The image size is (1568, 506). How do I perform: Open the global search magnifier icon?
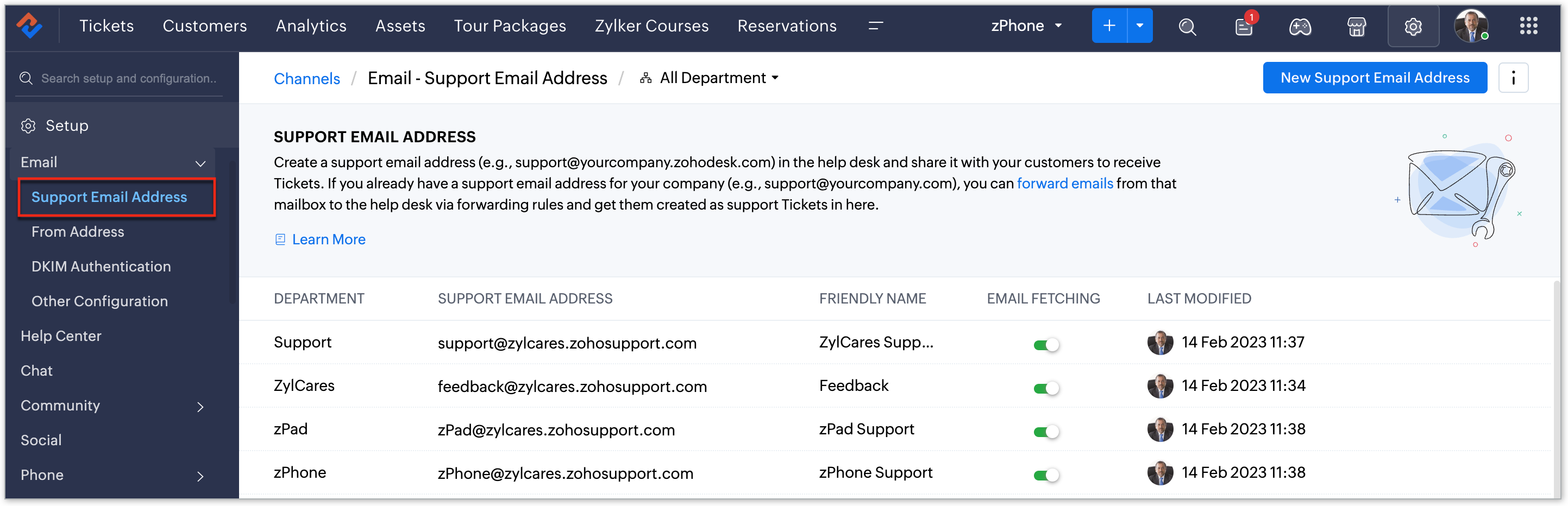[1187, 26]
